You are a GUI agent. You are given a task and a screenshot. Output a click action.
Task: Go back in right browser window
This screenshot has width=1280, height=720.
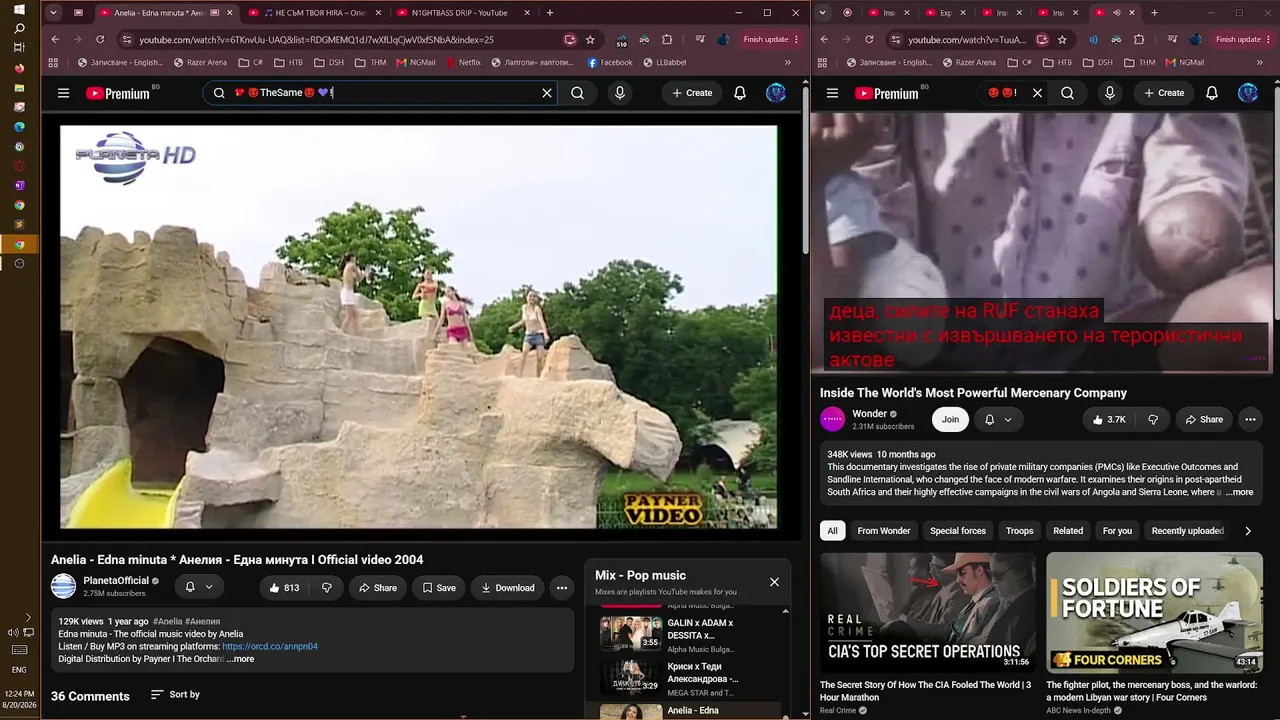(825, 39)
